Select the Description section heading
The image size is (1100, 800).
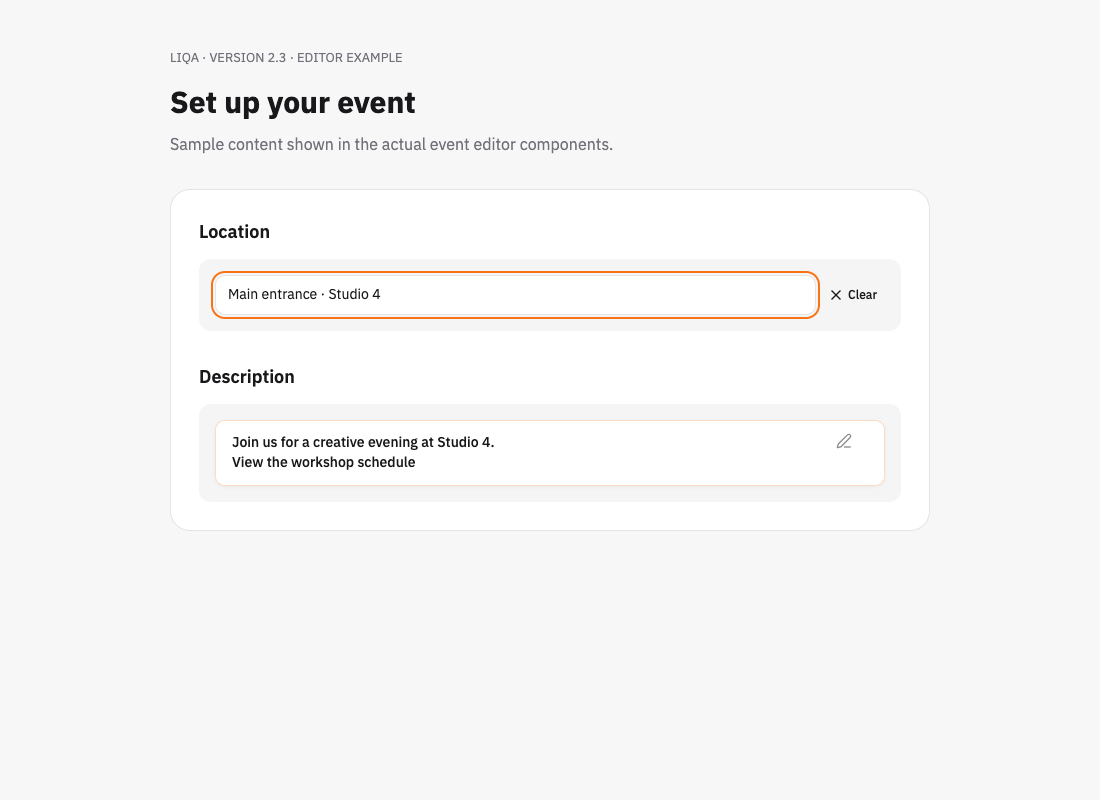[247, 377]
